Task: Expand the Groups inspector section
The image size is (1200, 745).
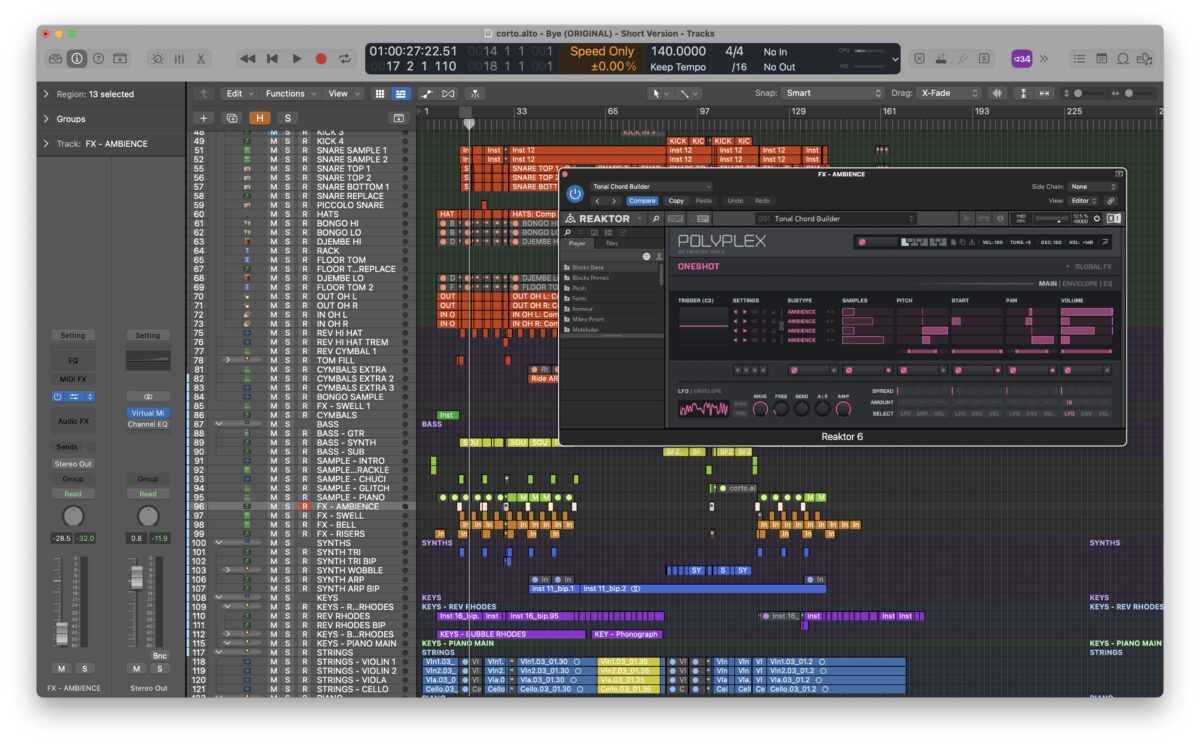Action: (x=46, y=118)
